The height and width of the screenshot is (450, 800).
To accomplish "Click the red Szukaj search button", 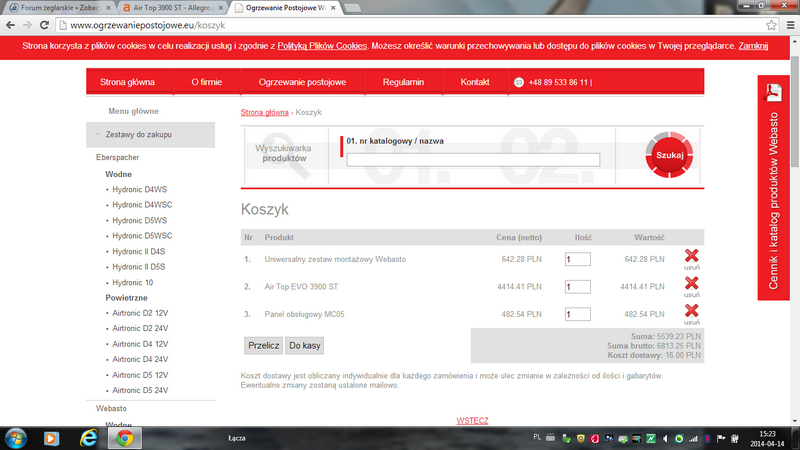I will pyautogui.click(x=669, y=155).
